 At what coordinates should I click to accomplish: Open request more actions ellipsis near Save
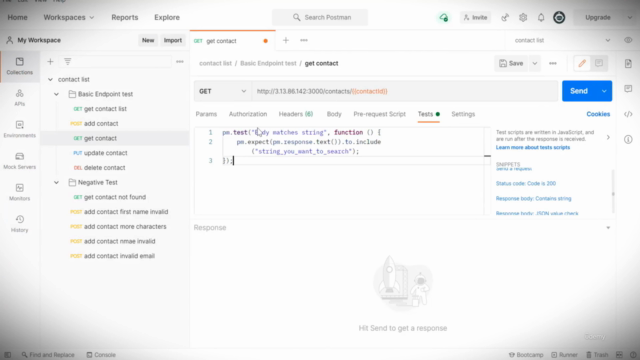[x=553, y=63]
